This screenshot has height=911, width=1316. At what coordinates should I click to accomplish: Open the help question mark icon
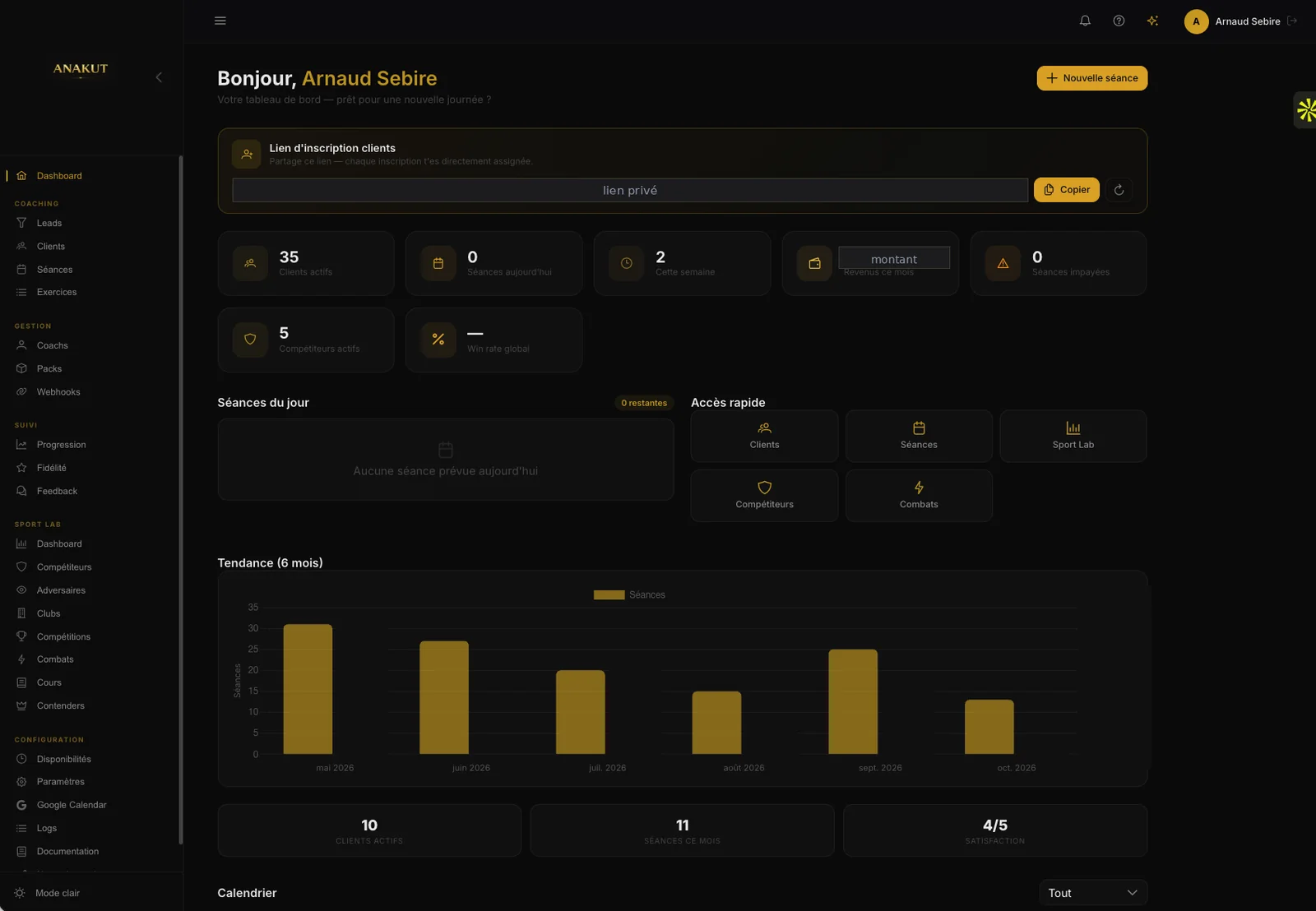[1119, 21]
